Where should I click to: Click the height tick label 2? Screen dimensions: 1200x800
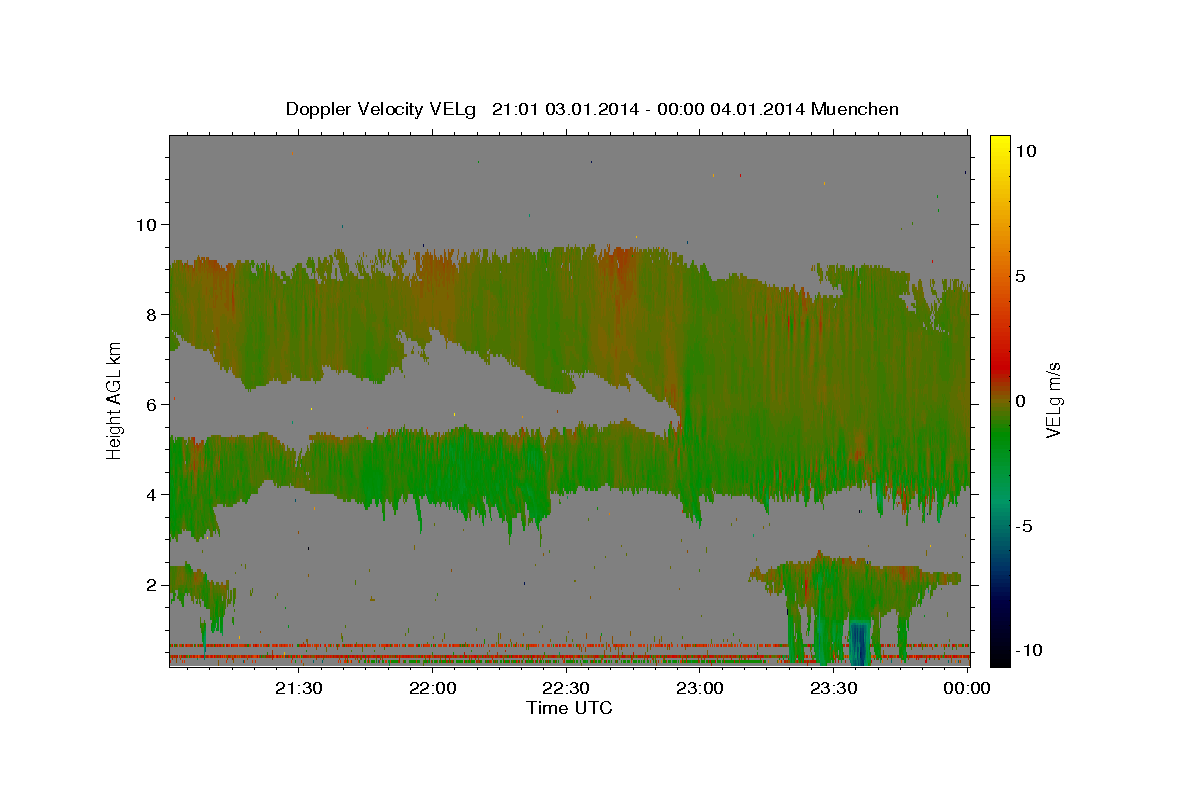[x=152, y=585]
